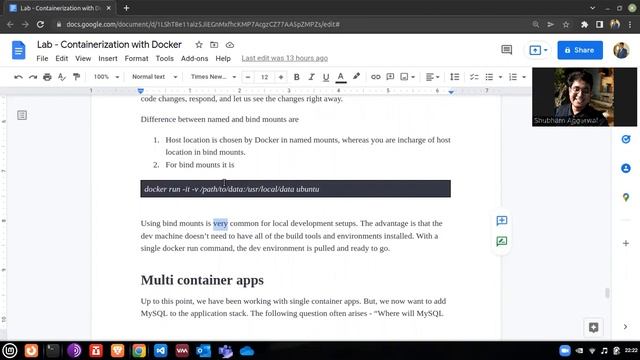
Task: Open Maps in side panel
Action: (x=626, y=198)
